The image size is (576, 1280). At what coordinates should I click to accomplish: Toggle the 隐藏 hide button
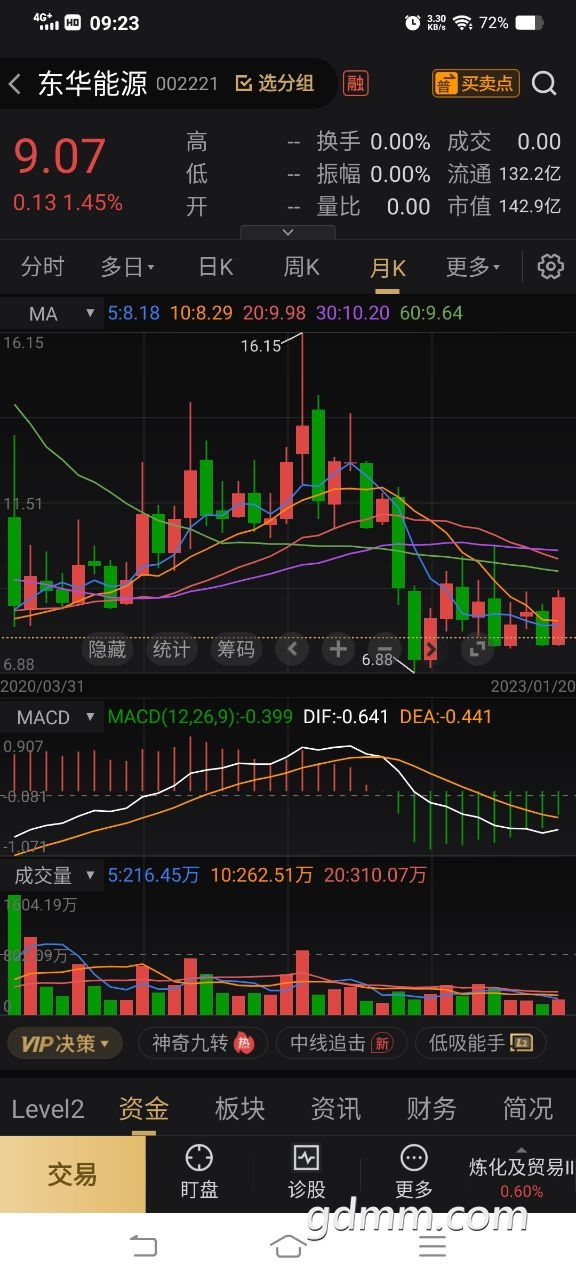click(x=107, y=649)
